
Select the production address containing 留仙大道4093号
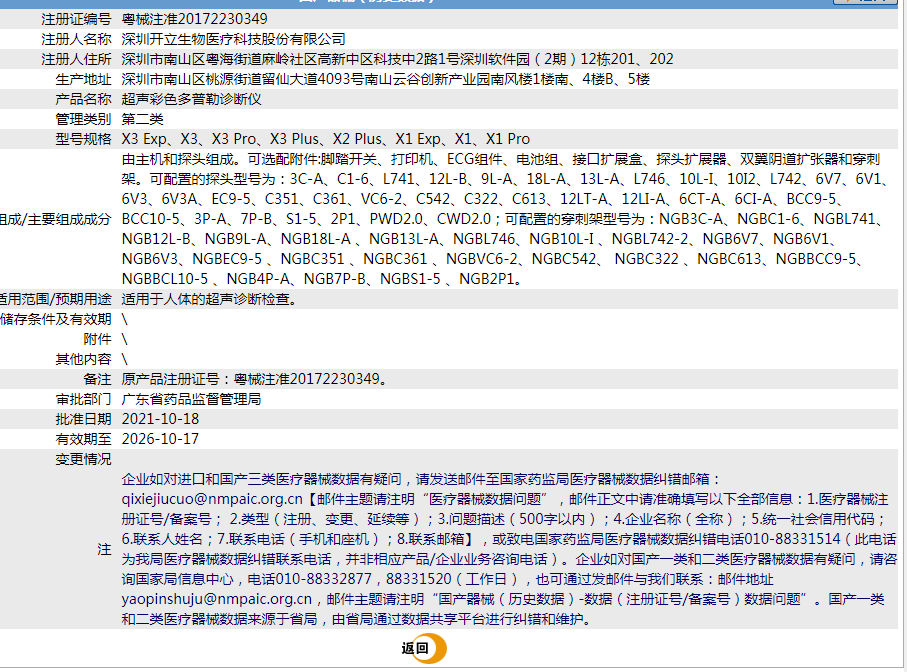tap(386, 79)
